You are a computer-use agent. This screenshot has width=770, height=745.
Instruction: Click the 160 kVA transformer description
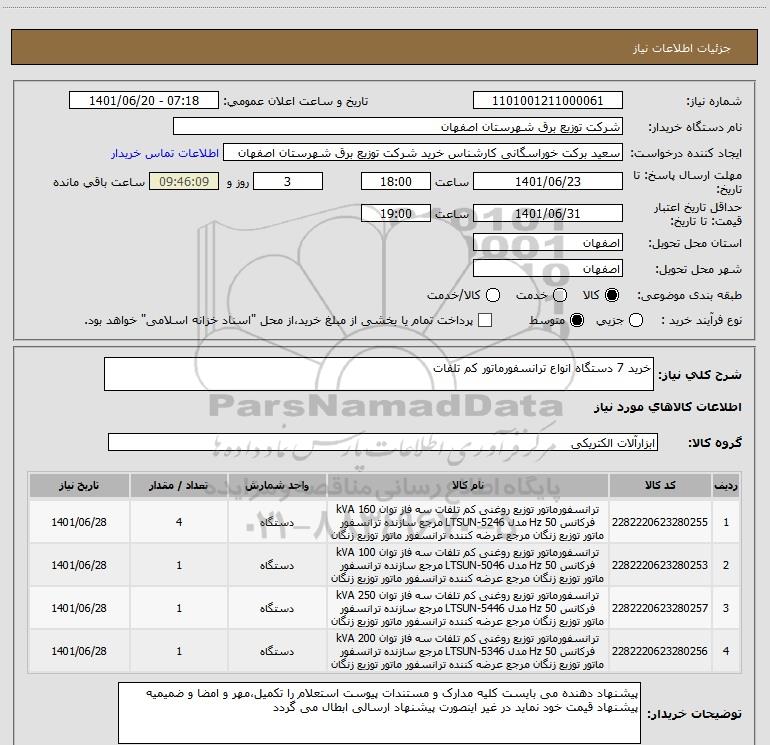(468, 522)
